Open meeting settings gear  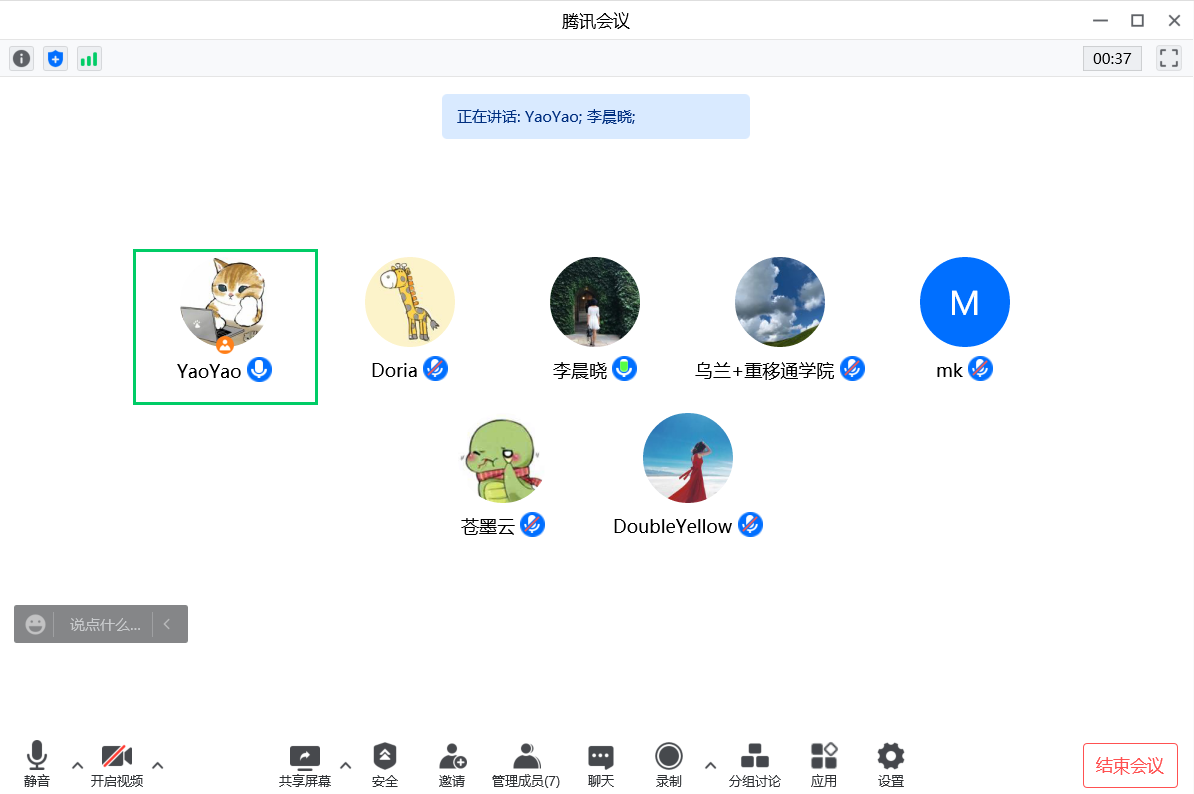[890, 765]
